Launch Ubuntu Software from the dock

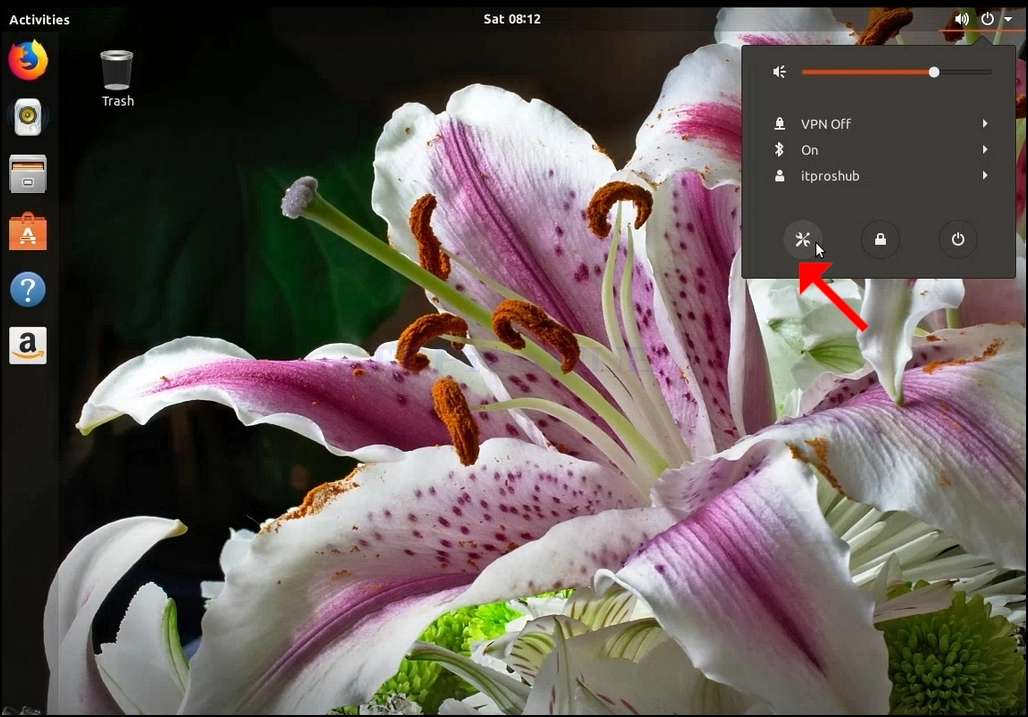tap(28, 231)
